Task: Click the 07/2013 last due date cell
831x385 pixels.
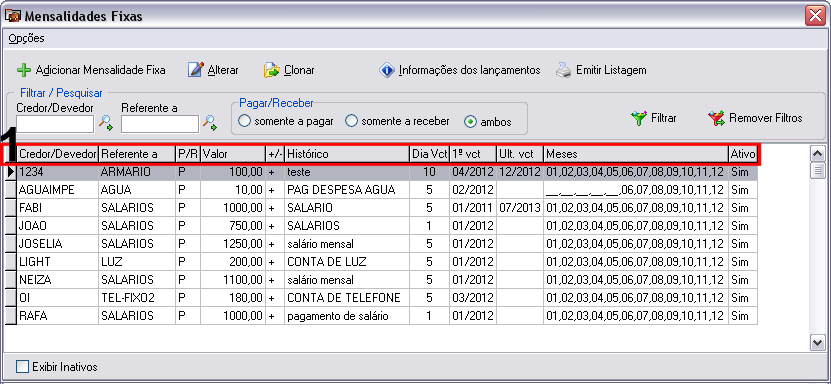Action: [x=520, y=208]
